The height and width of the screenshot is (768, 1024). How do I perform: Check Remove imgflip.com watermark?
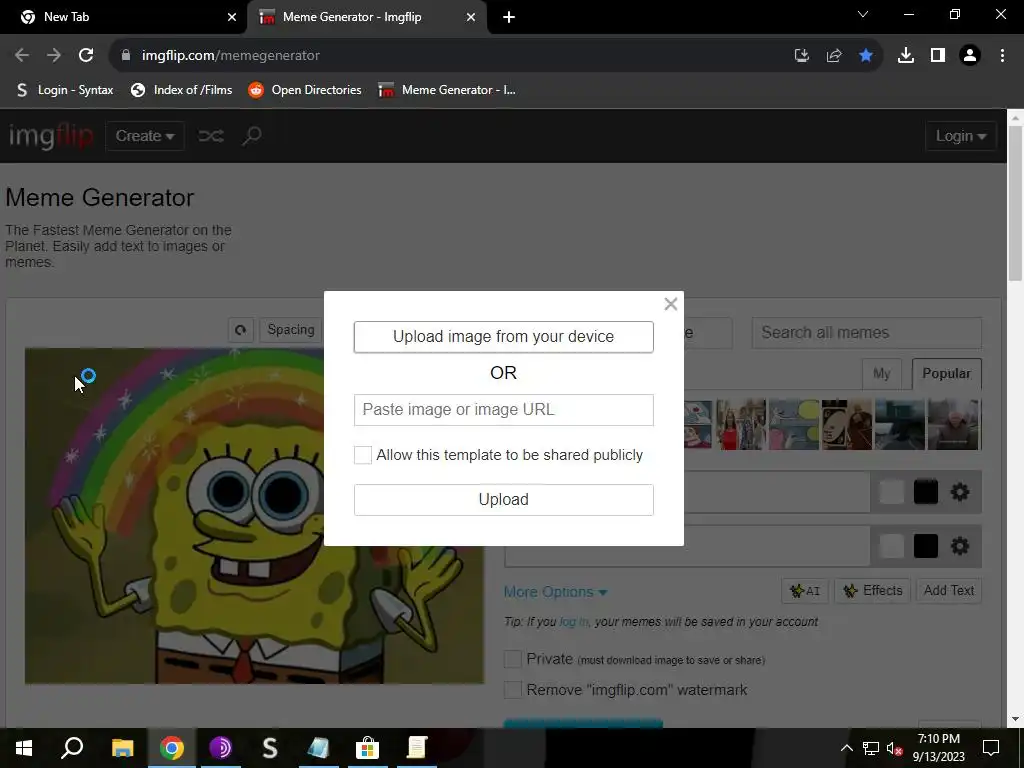point(513,690)
